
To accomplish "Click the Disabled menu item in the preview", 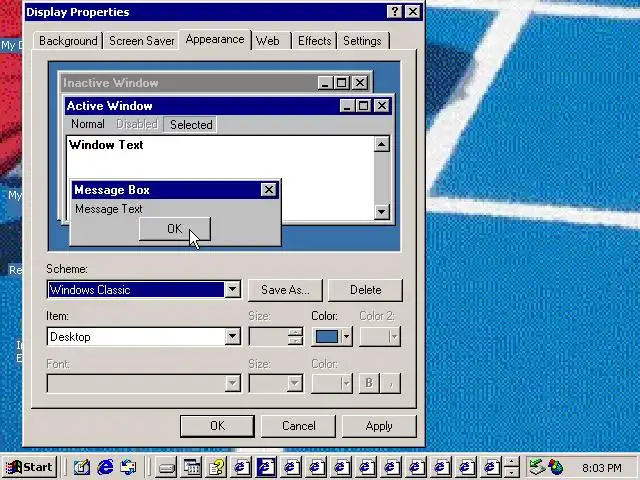I will 137,124.
